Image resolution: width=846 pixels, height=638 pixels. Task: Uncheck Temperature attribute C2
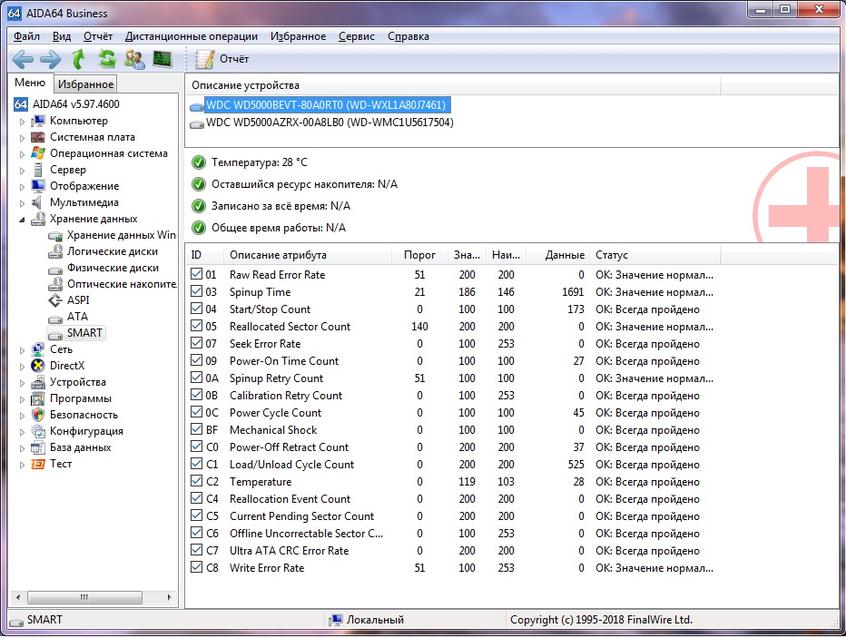(197, 481)
